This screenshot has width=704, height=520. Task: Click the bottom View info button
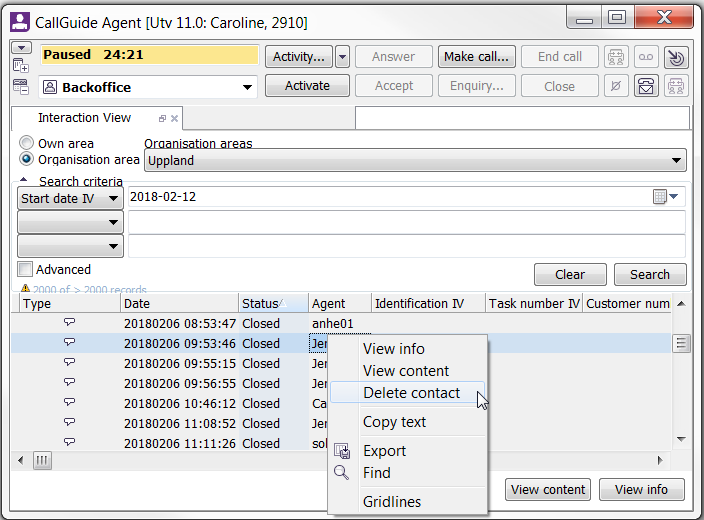[642, 489]
